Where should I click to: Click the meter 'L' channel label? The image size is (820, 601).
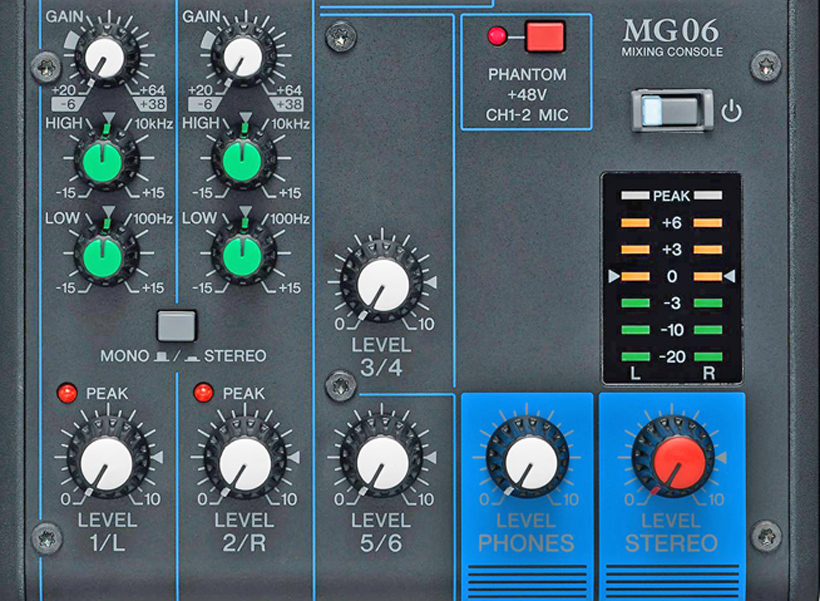[x=635, y=373]
